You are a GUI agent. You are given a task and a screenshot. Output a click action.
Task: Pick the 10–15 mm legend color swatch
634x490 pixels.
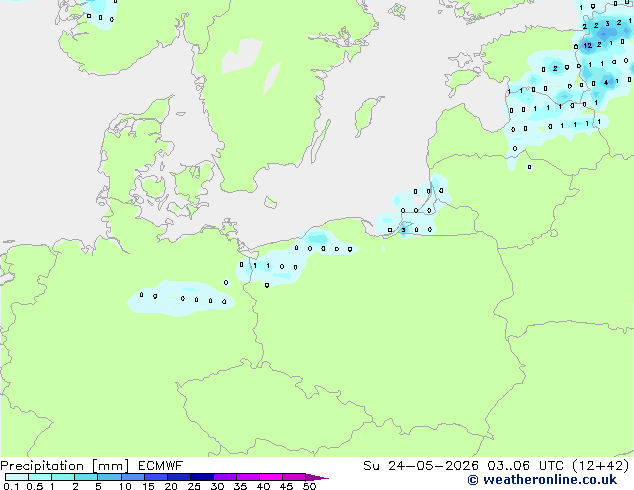pos(132,477)
